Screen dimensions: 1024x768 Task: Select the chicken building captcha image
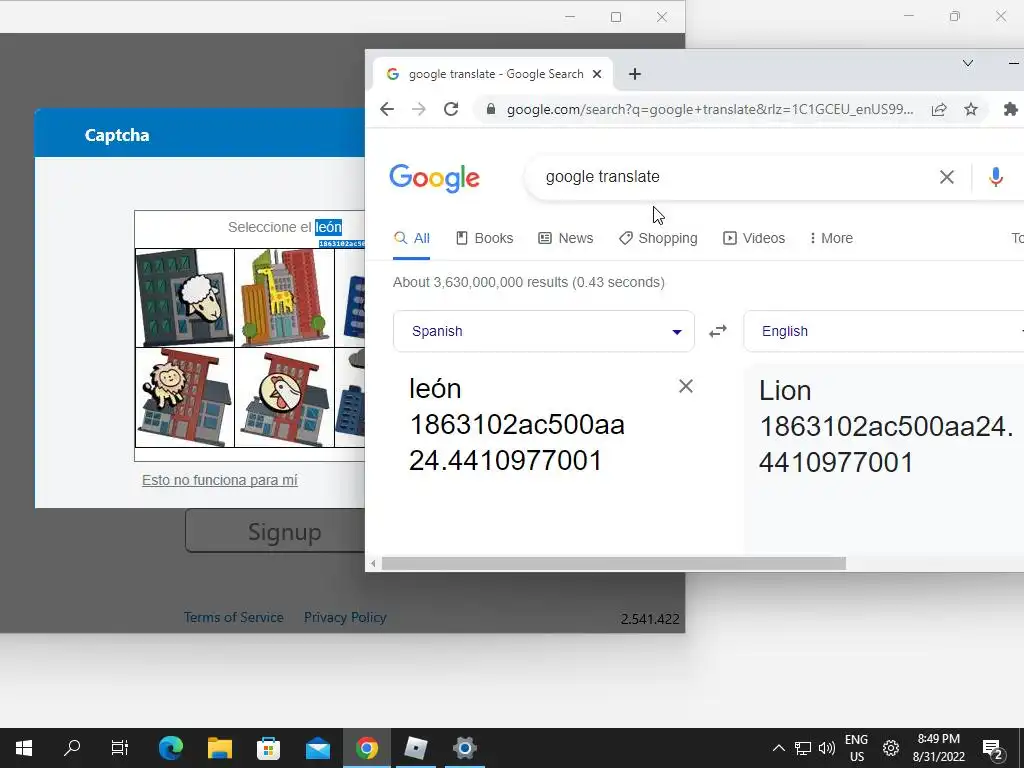click(x=284, y=397)
